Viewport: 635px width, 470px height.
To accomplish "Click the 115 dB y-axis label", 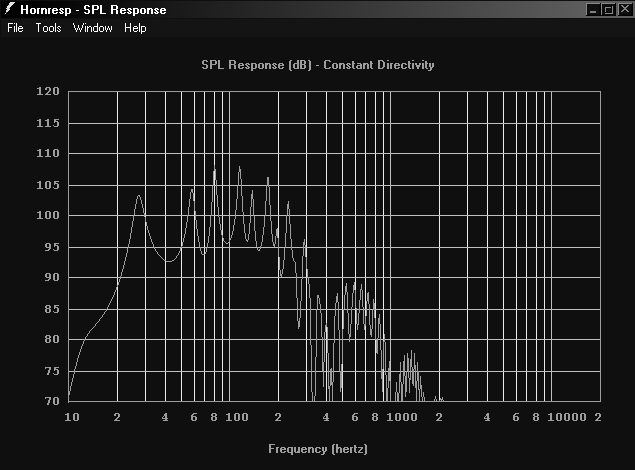I will pos(48,123).
